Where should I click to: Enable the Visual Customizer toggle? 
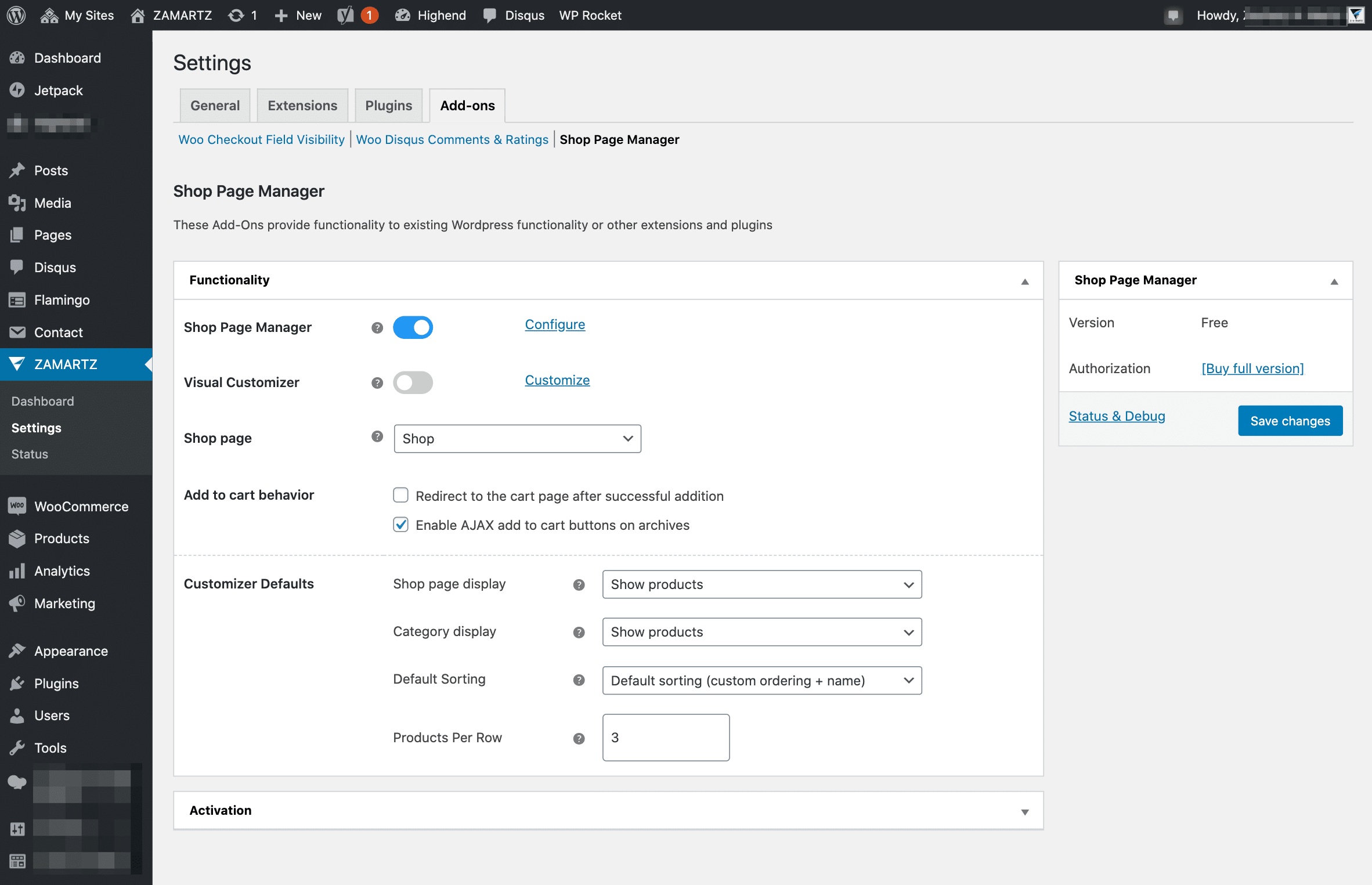click(413, 382)
